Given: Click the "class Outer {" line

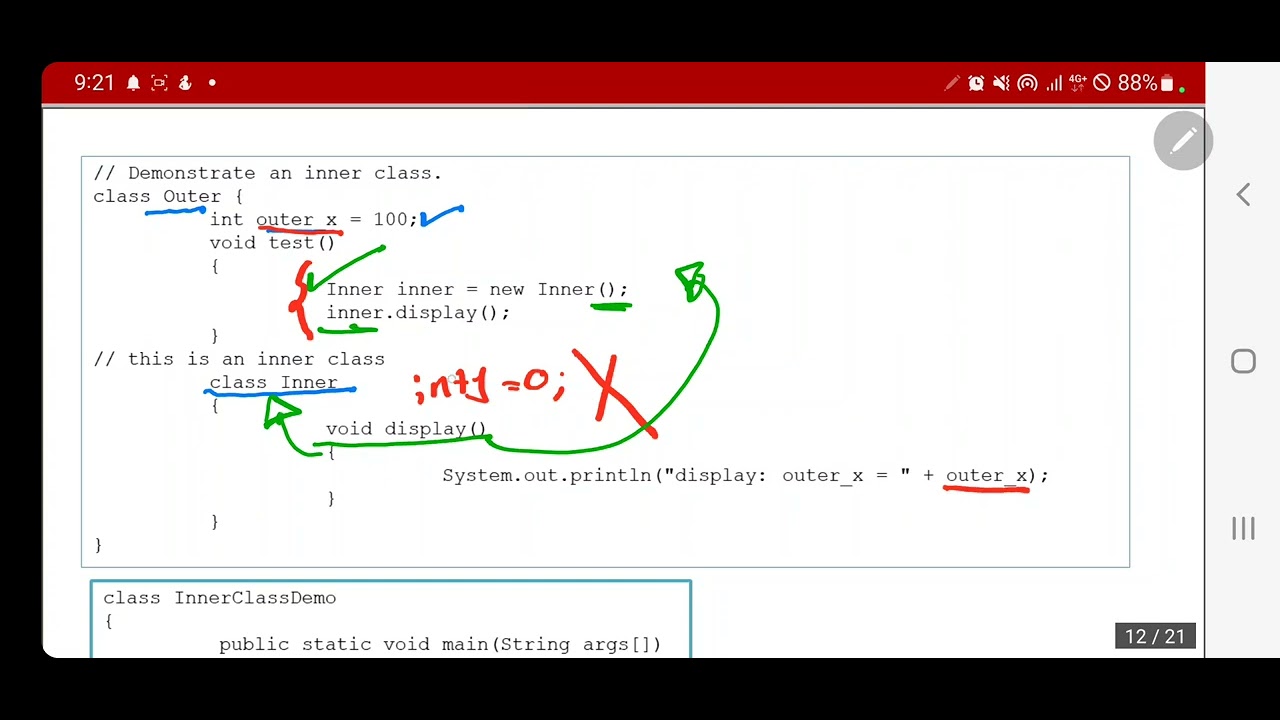Looking at the screenshot, I should [168, 196].
